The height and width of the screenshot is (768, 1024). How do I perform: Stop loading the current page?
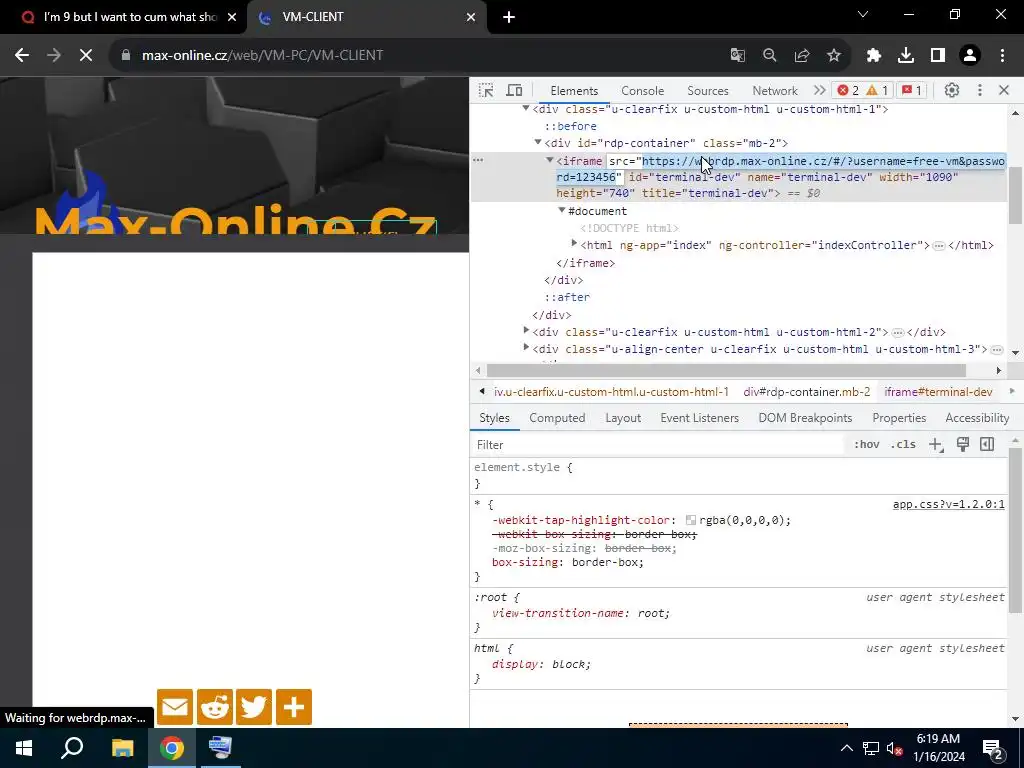click(86, 56)
